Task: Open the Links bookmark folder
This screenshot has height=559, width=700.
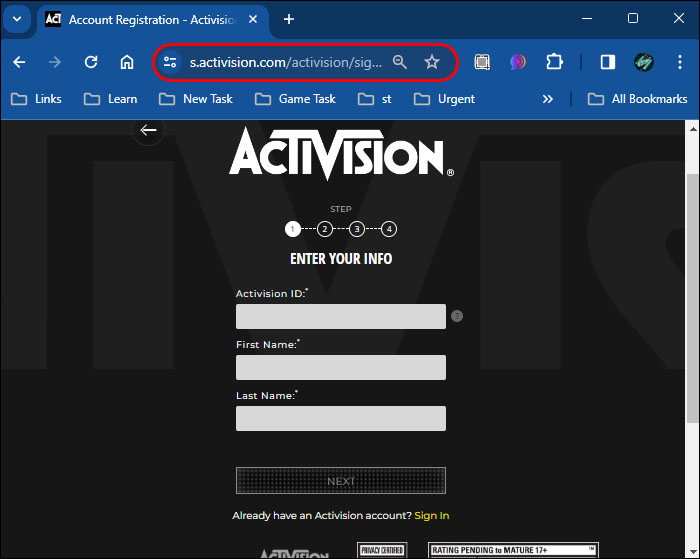Action: pyautogui.click(x=36, y=99)
